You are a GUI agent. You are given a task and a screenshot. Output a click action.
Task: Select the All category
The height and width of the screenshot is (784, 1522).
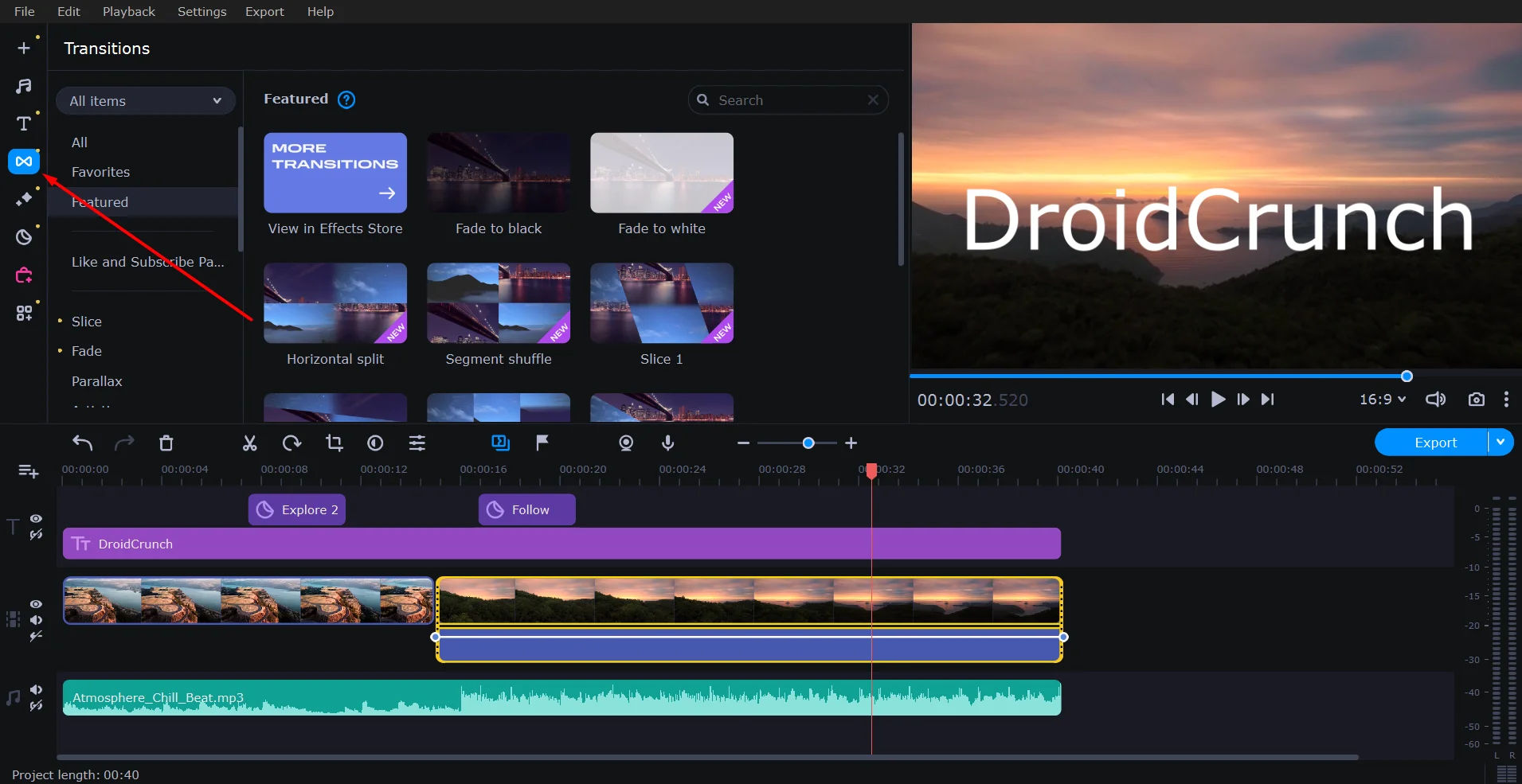pos(80,142)
